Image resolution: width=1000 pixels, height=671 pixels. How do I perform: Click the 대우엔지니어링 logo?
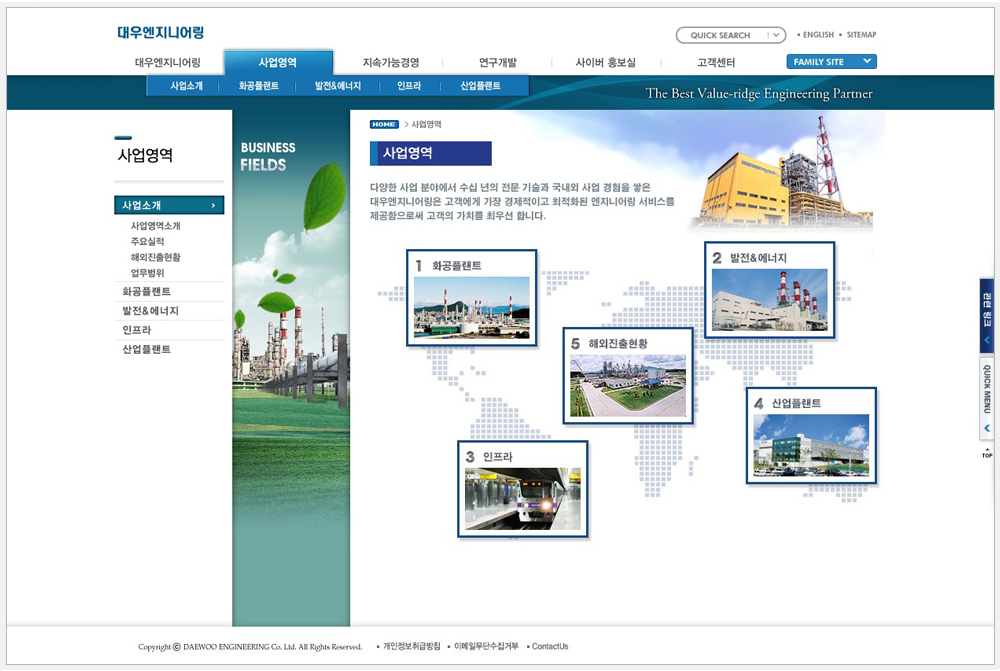tap(160, 33)
